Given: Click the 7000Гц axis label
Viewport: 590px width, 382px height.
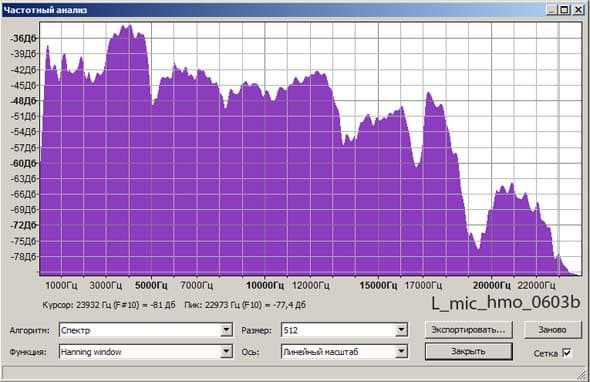Looking at the screenshot, I should click(196, 285).
